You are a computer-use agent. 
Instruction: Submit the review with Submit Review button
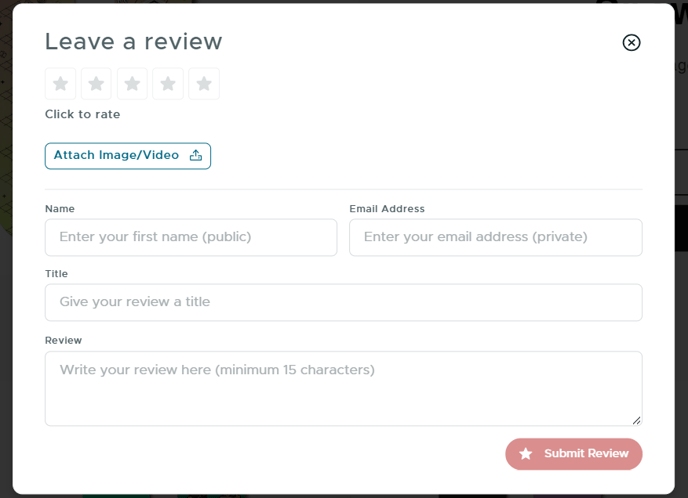point(574,454)
